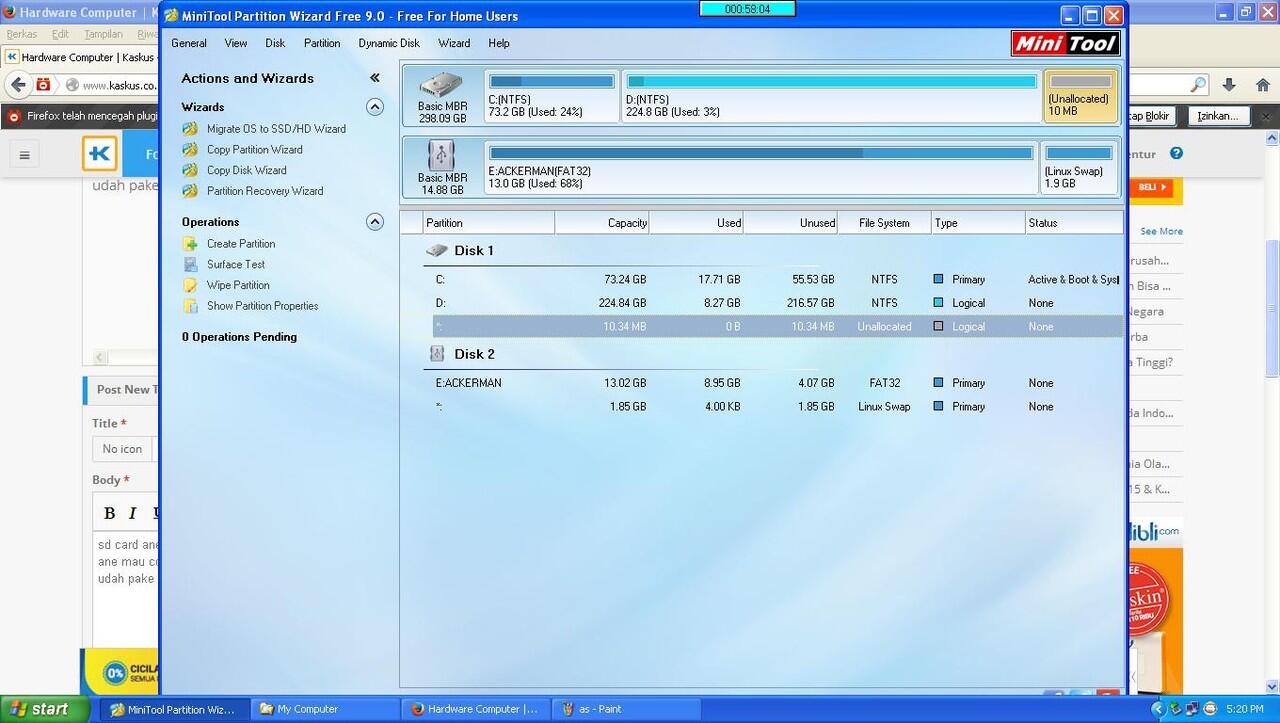The image size is (1280, 723).
Task: Select the E:ACKERMAN partition row
Action: tap(771, 383)
